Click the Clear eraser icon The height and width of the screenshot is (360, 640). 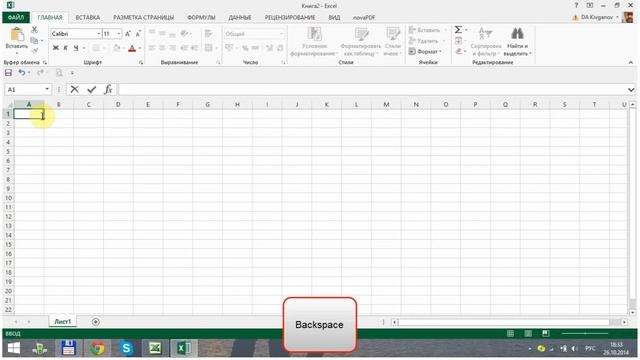coord(458,51)
